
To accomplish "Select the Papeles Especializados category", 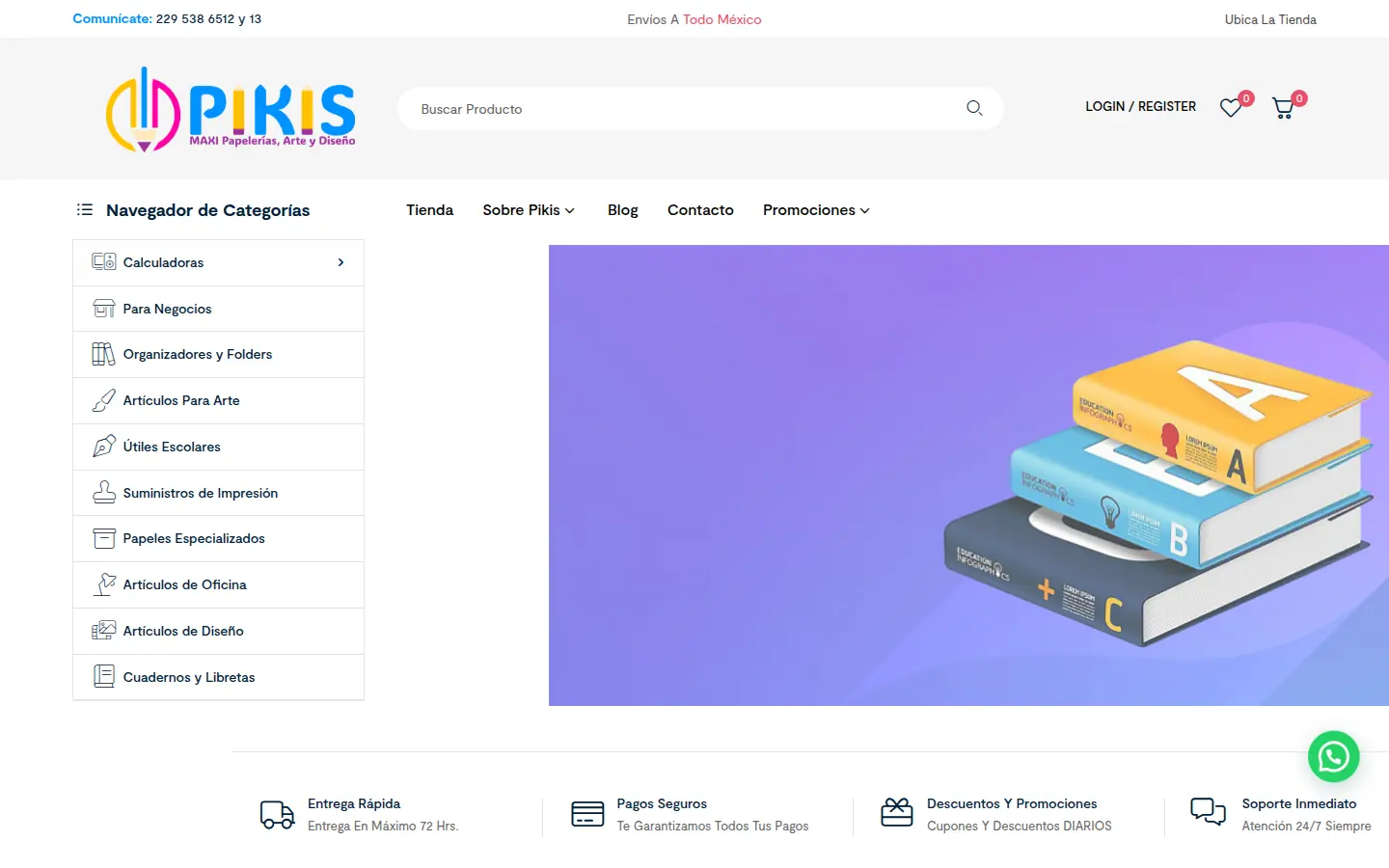I will (x=218, y=538).
